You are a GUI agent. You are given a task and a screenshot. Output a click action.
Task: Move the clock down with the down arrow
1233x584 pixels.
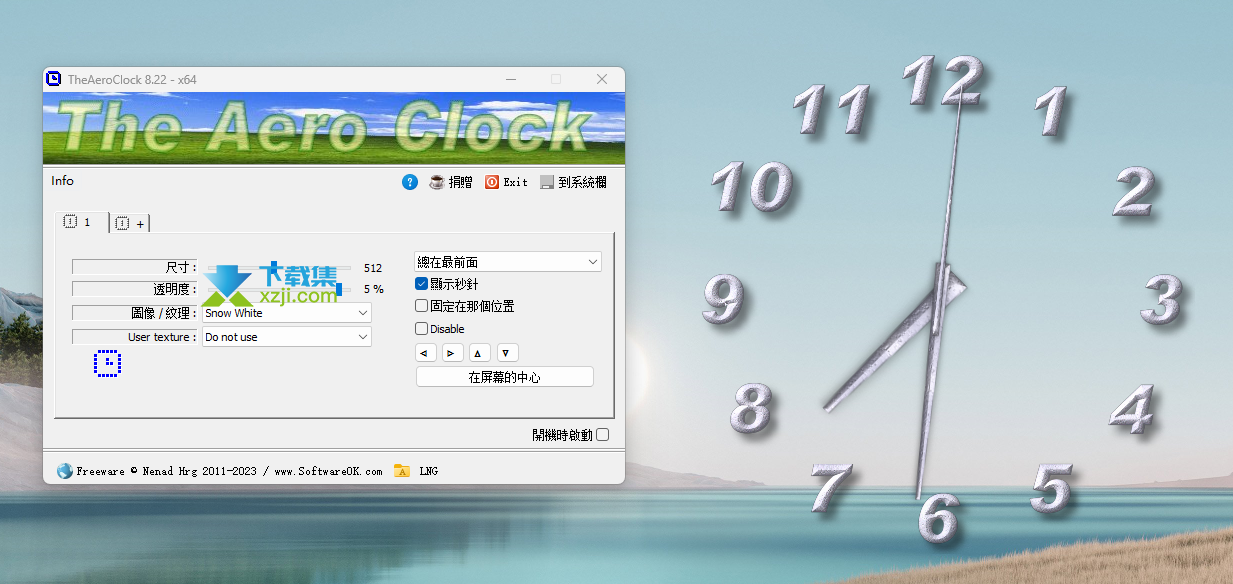[508, 353]
